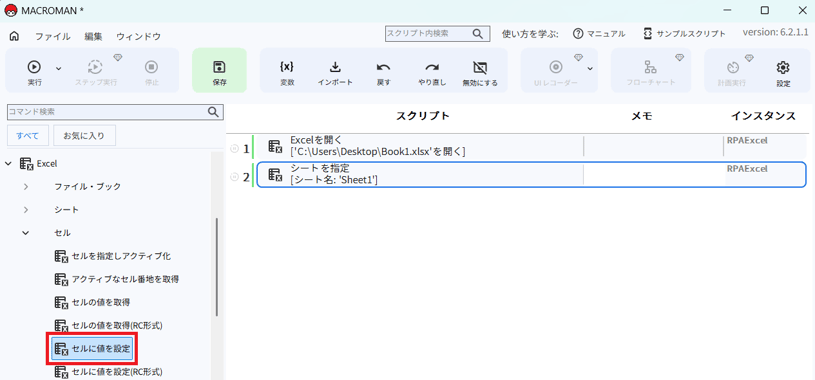The height and width of the screenshot is (380, 815).
Task: Click RPAExcel instance on row 1
Action: (747, 140)
